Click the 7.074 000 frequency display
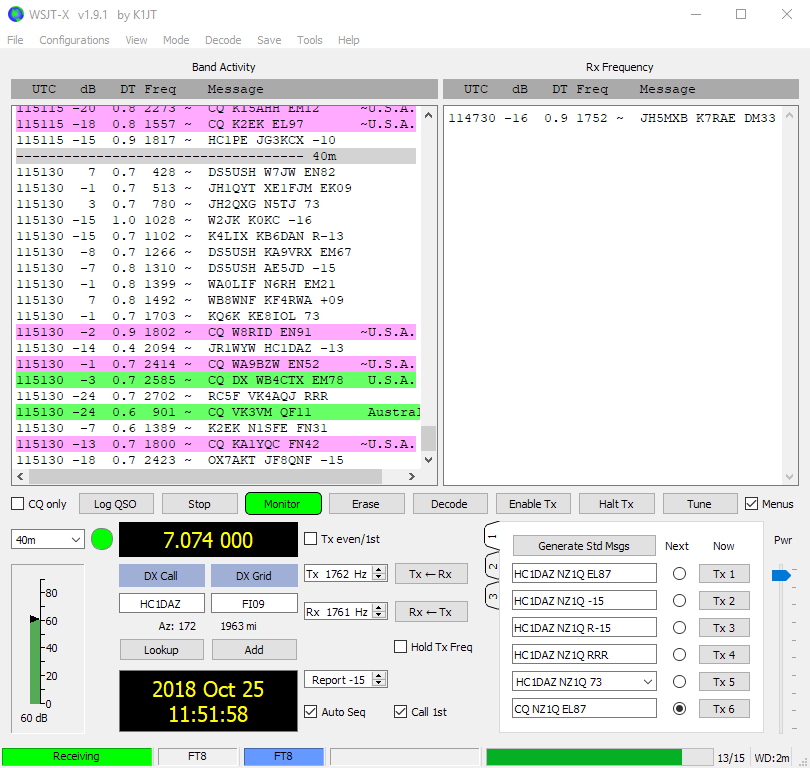Viewport: 810px width, 768px height. click(209, 540)
